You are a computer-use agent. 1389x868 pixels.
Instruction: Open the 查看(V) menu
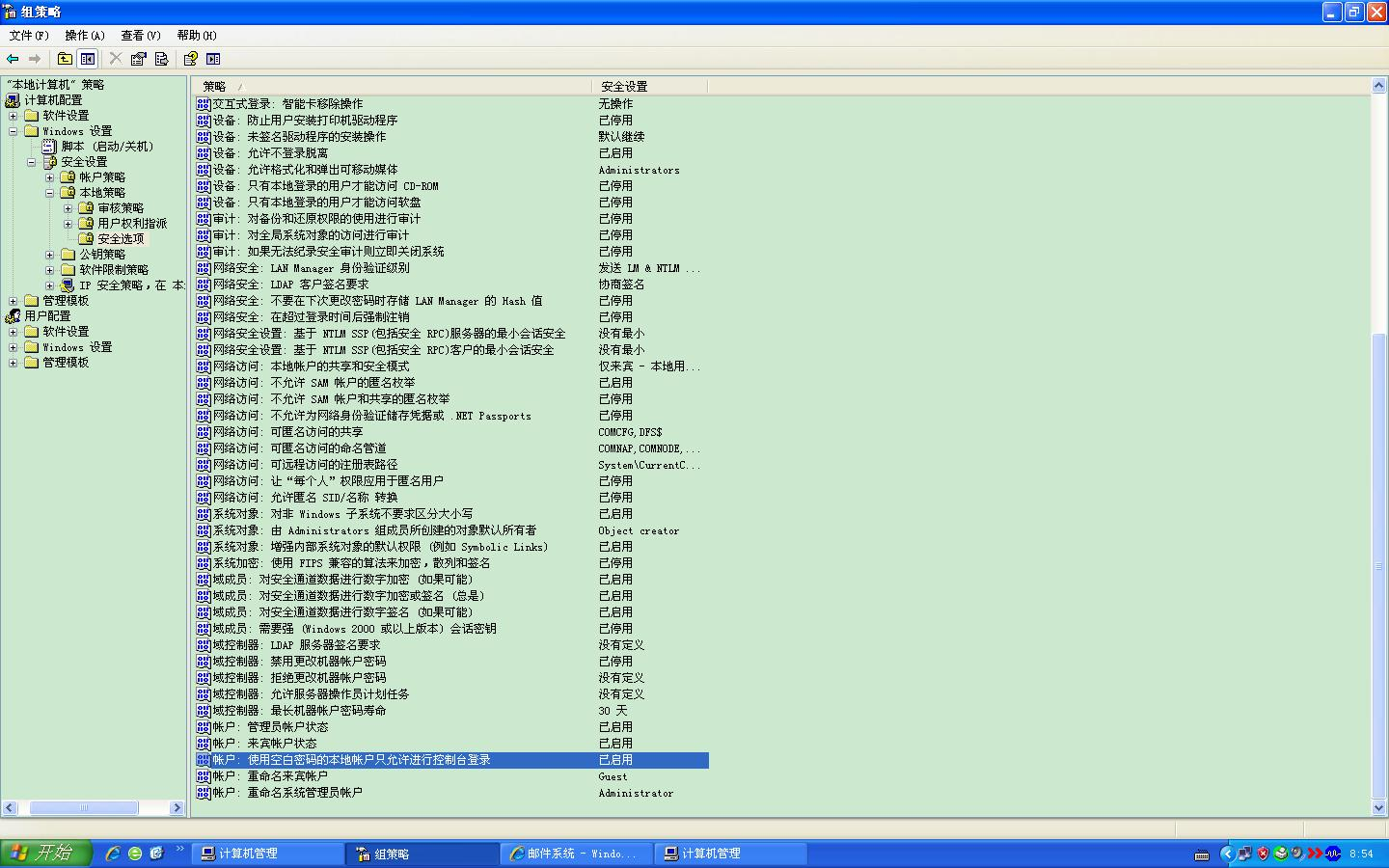coord(141,36)
